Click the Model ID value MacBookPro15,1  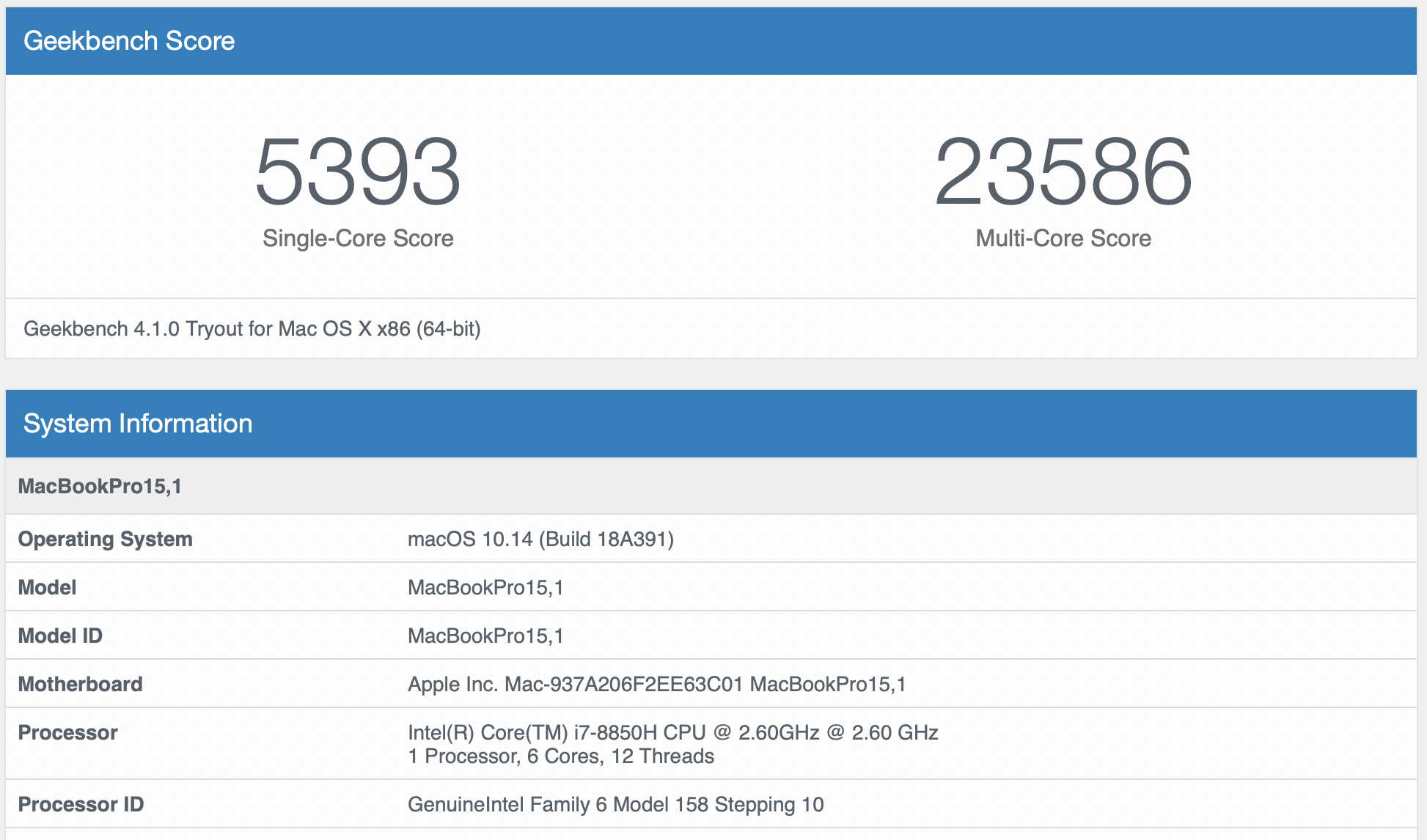tap(485, 635)
